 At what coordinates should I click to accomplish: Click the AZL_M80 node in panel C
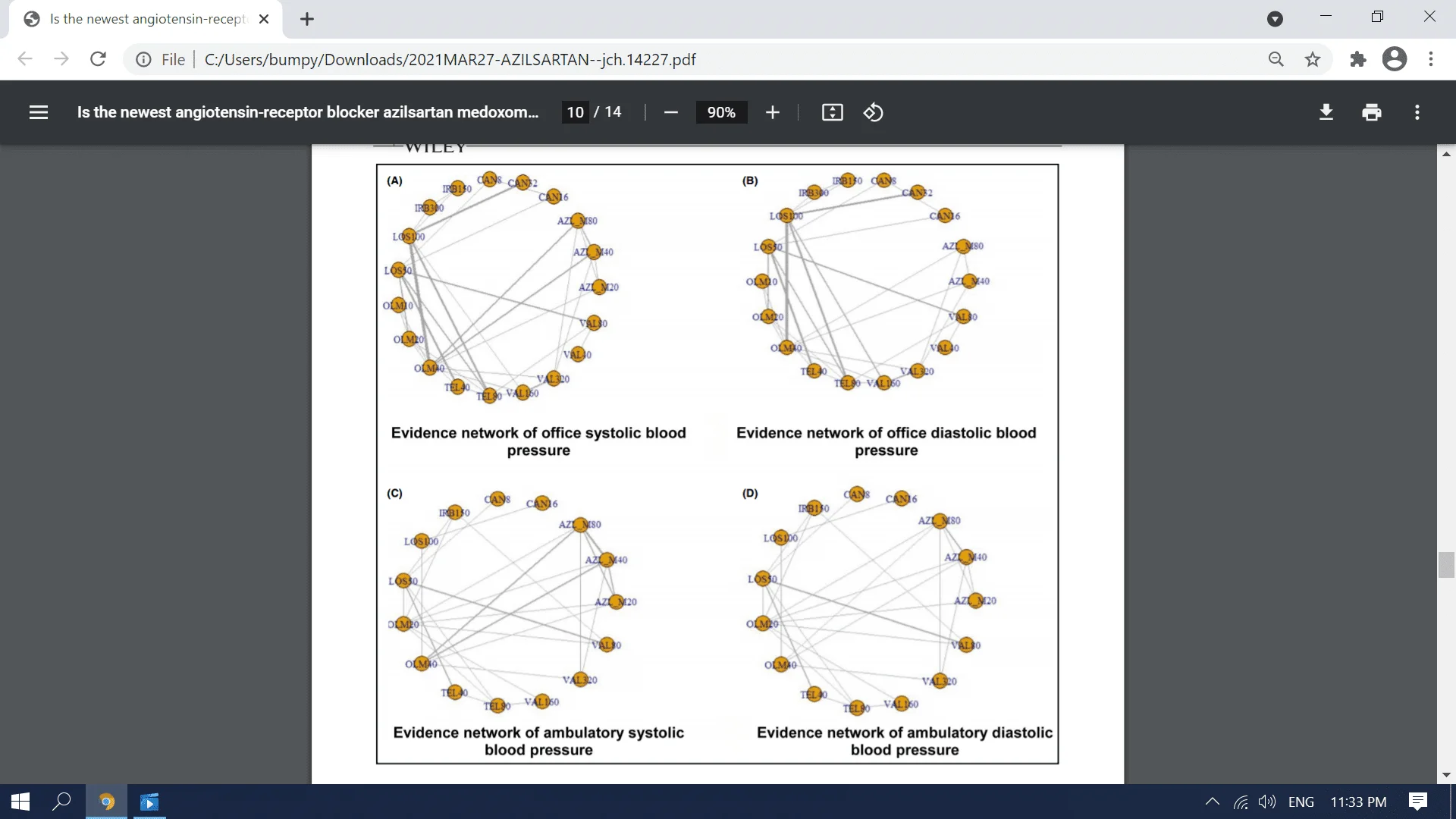pyautogui.click(x=581, y=524)
